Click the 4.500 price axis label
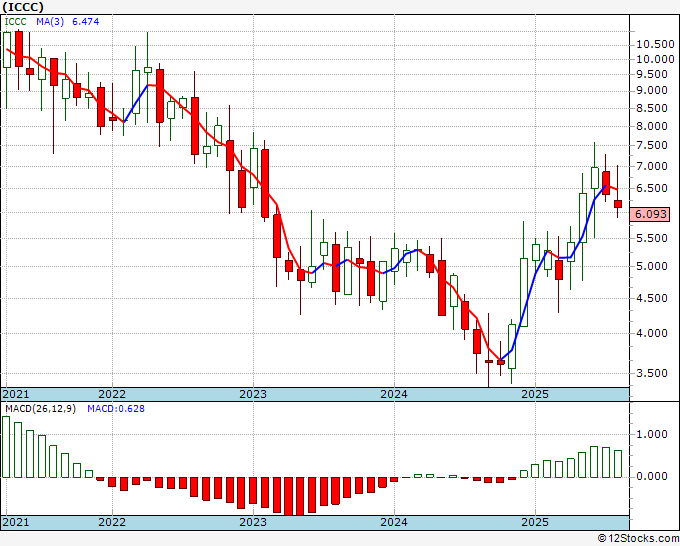The width and height of the screenshot is (680, 546). coord(651,298)
